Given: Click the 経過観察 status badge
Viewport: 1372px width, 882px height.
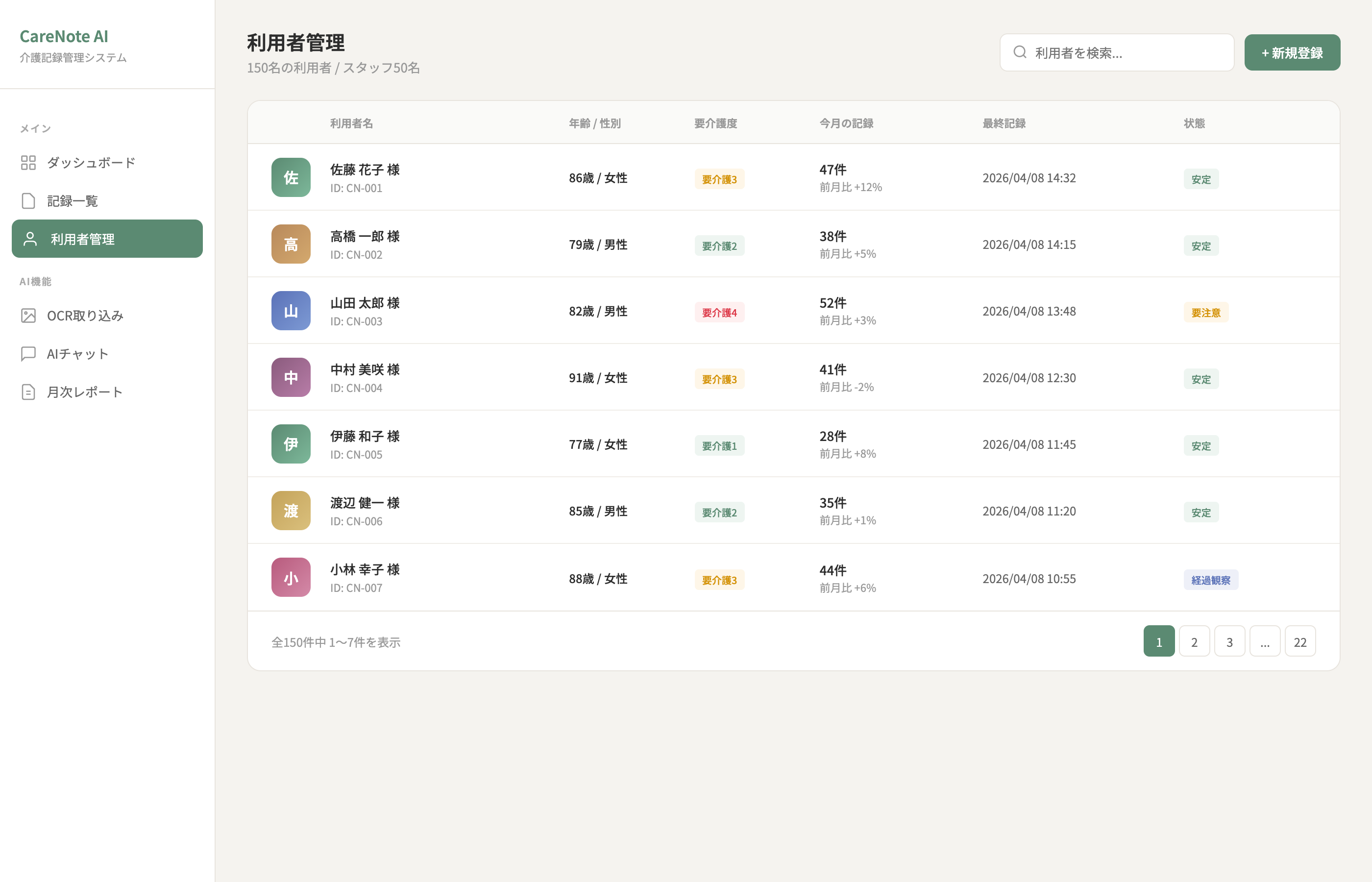Looking at the screenshot, I should 1211,580.
